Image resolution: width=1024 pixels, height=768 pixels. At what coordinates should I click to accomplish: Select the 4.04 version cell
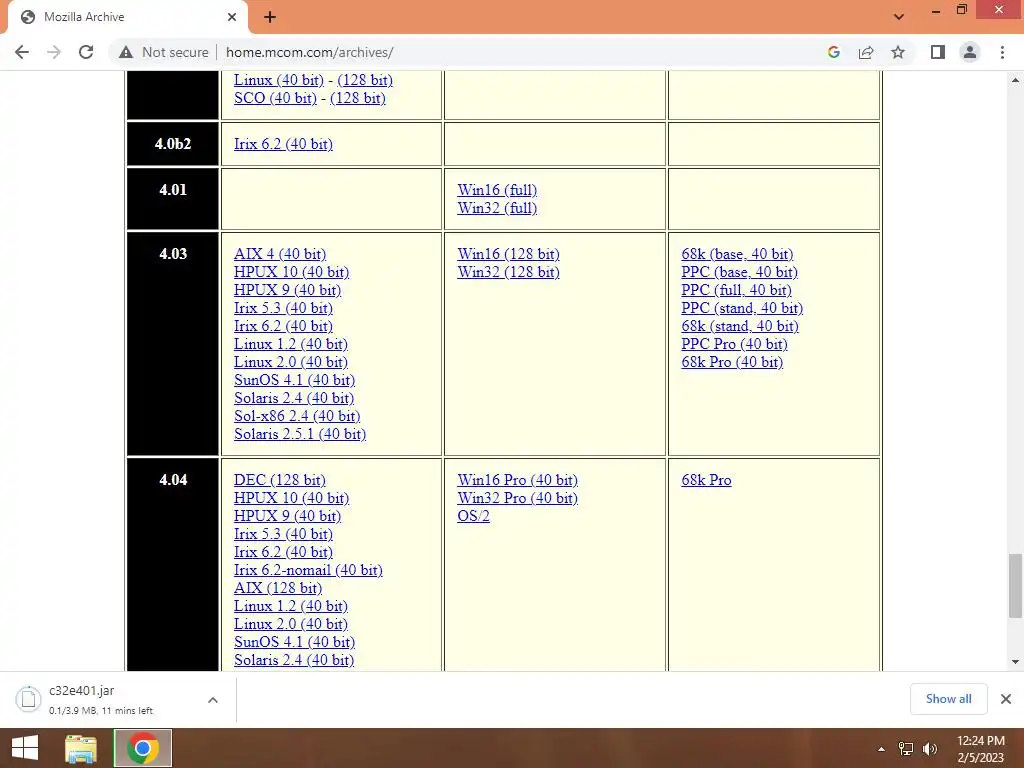point(173,565)
